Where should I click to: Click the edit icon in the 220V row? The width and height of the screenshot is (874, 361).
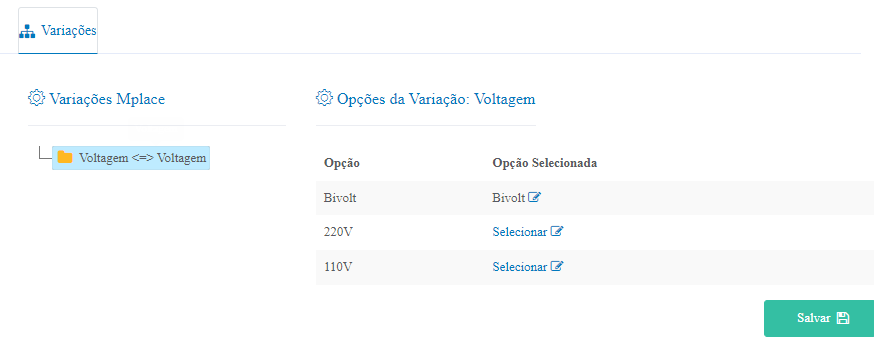pos(557,231)
